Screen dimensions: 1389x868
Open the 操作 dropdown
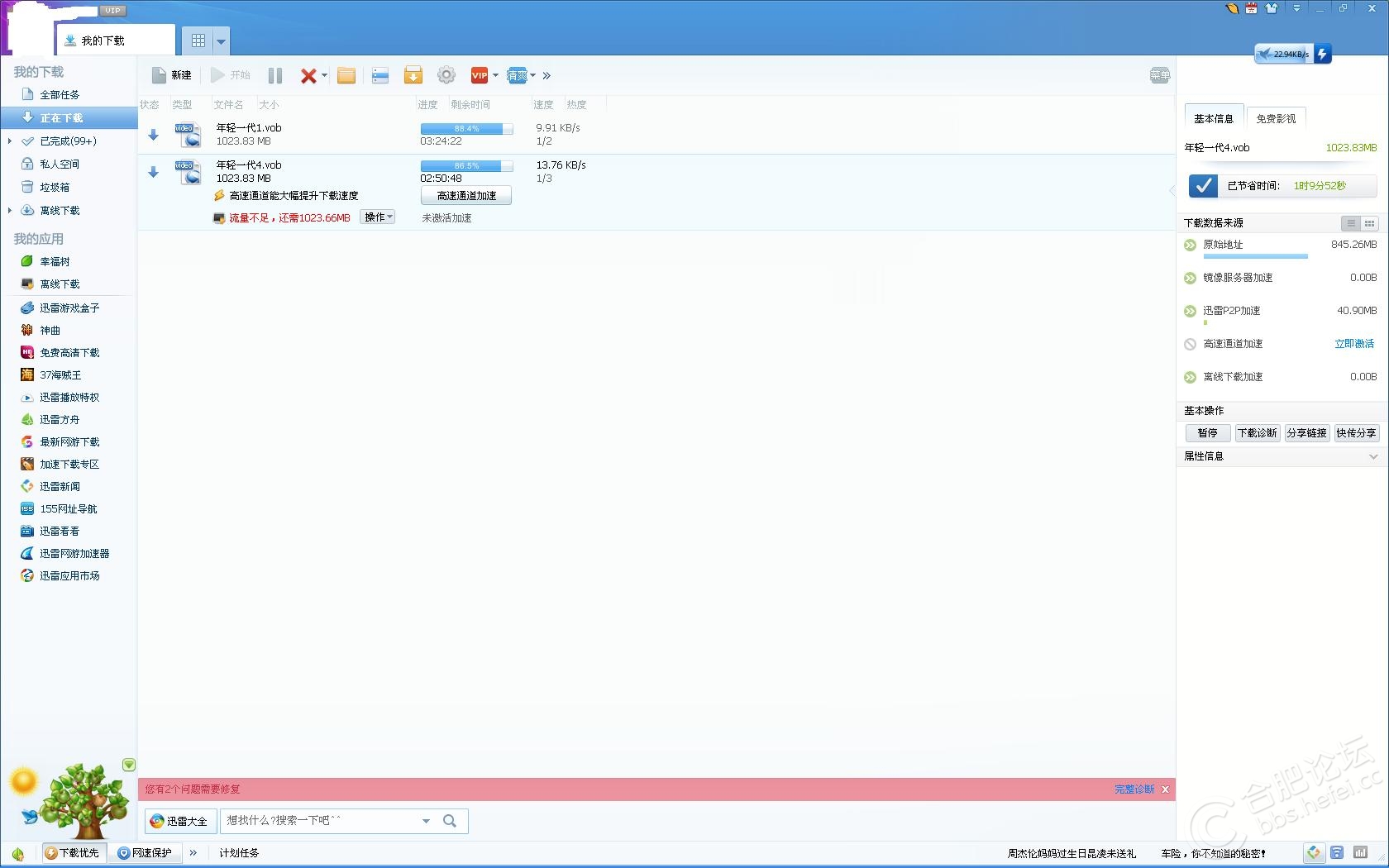[x=378, y=217]
